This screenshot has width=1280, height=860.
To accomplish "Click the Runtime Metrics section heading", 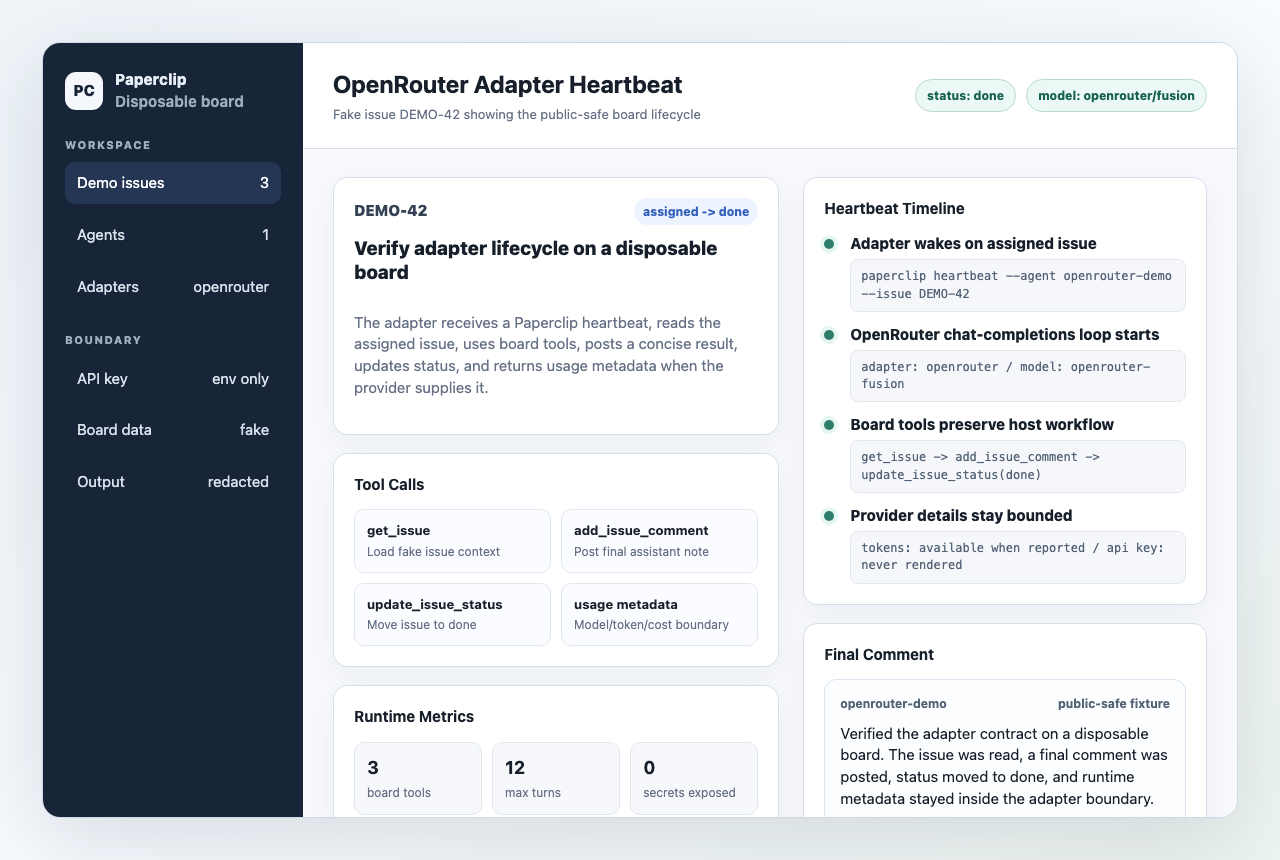I will (x=414, y=717).
